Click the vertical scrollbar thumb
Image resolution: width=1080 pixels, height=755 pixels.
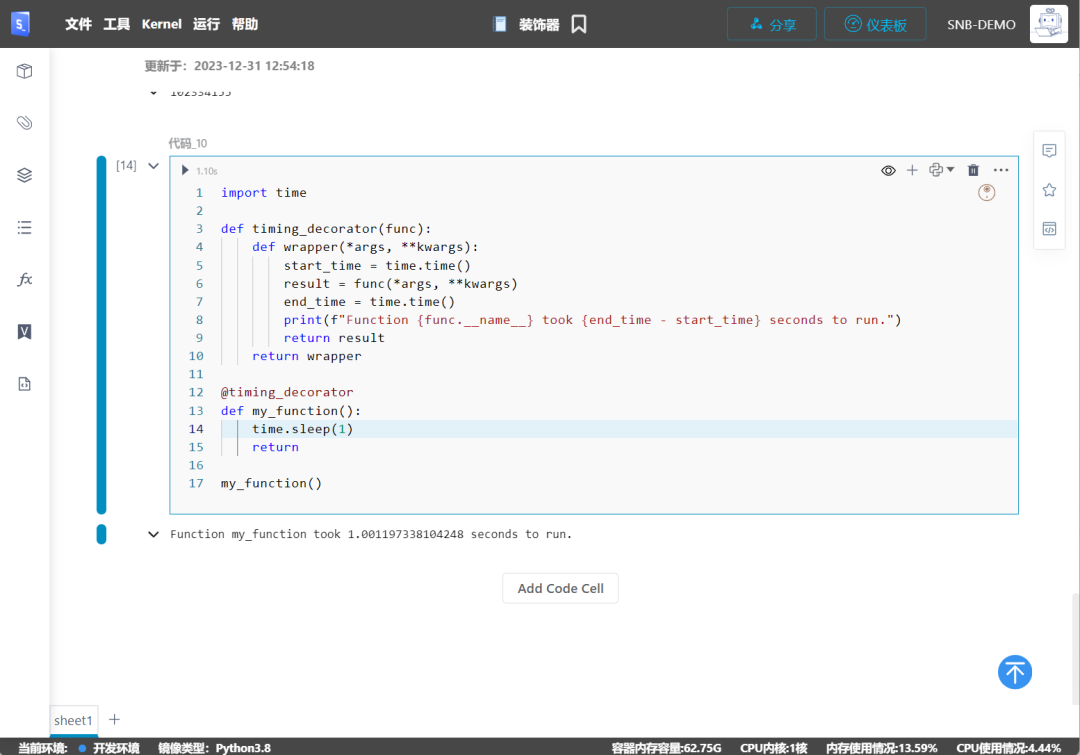(1075, 648)
